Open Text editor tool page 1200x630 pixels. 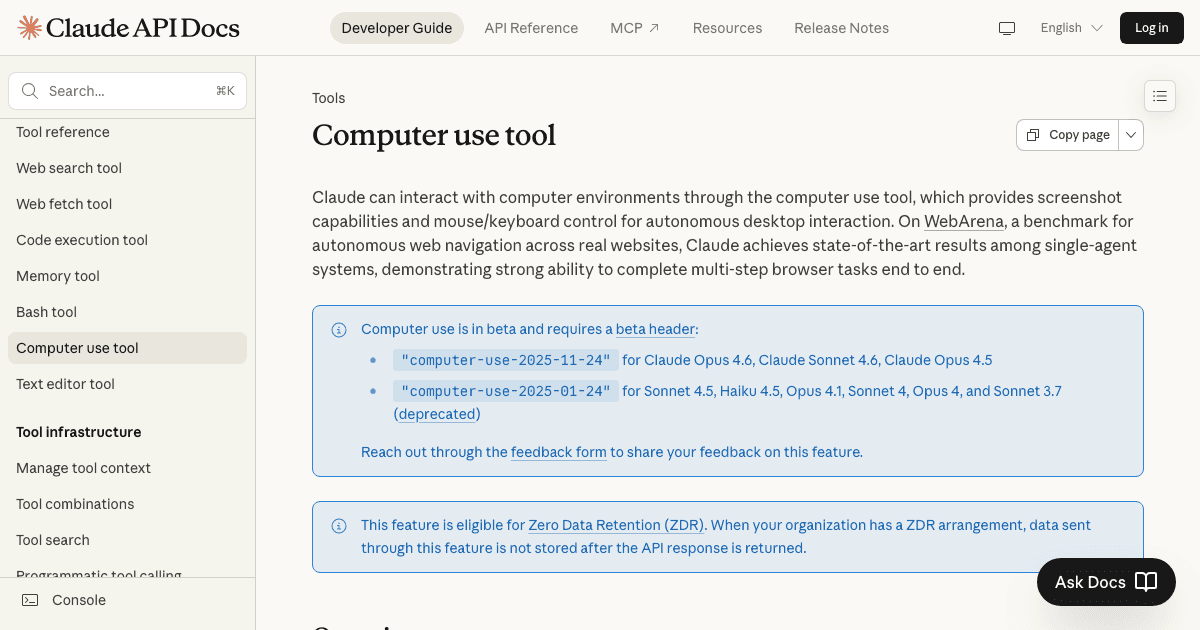(65, 384)
